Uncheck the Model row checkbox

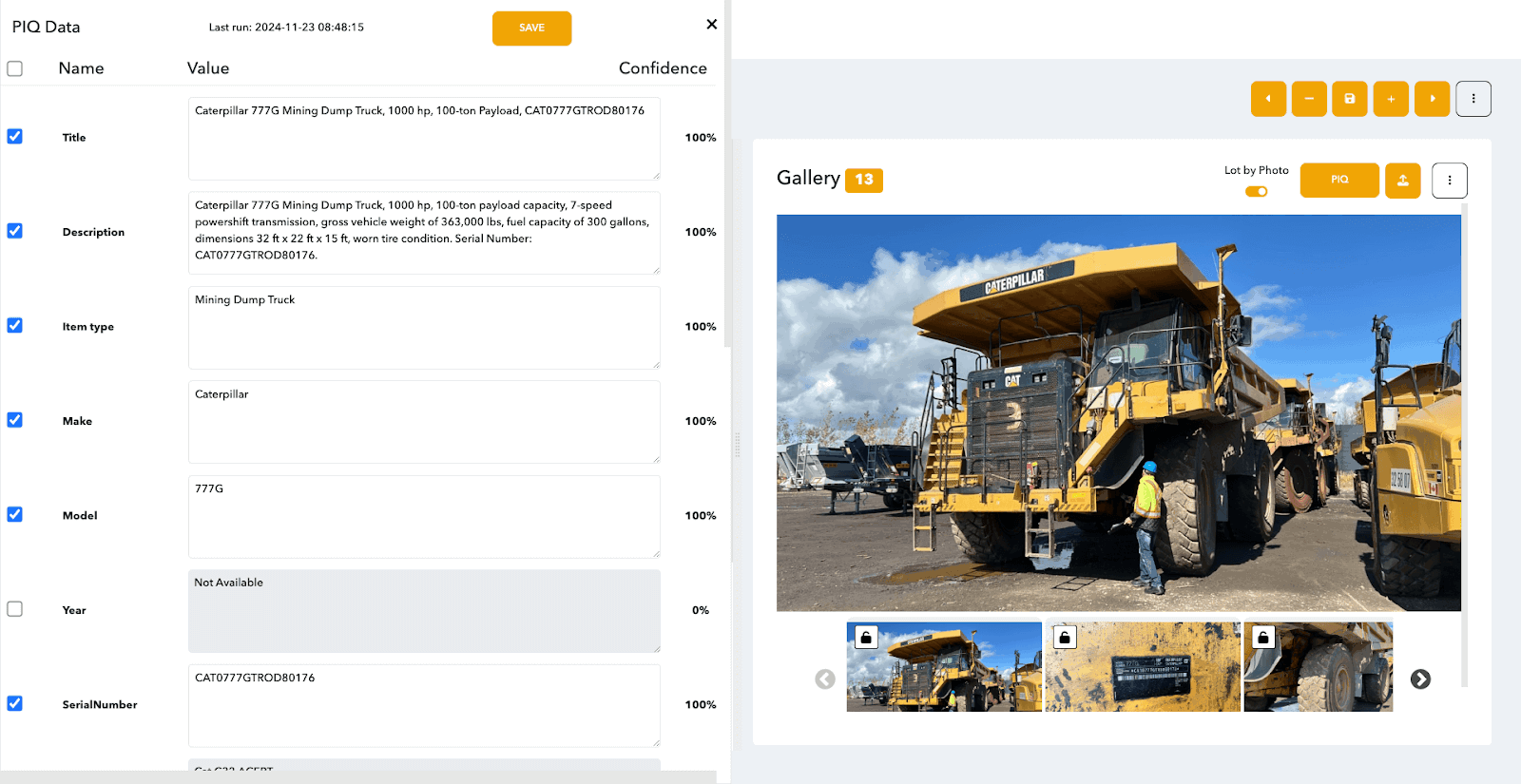pyautogui.click(x=15, y=514)
